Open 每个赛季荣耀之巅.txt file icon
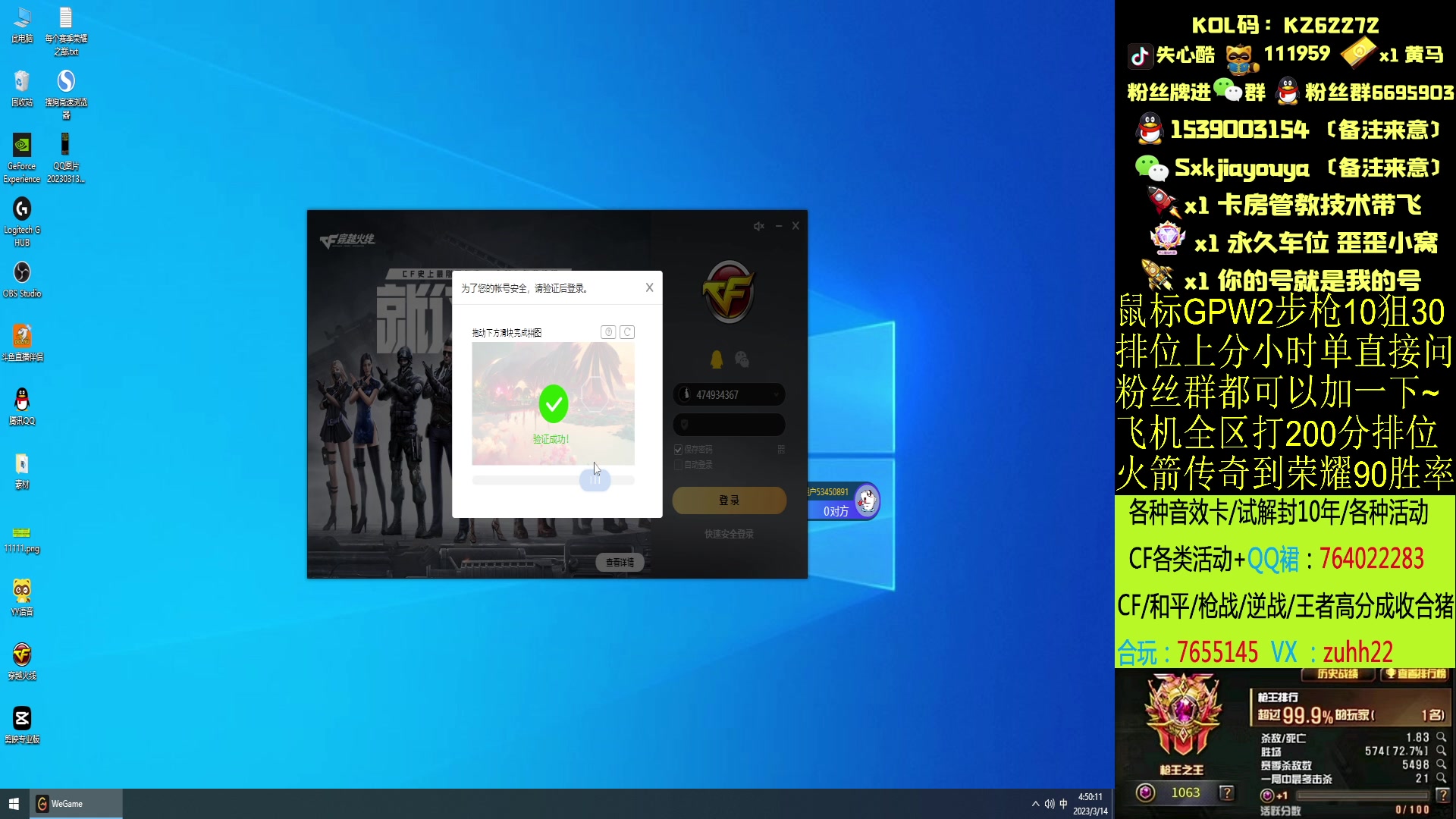 (66, 31)
